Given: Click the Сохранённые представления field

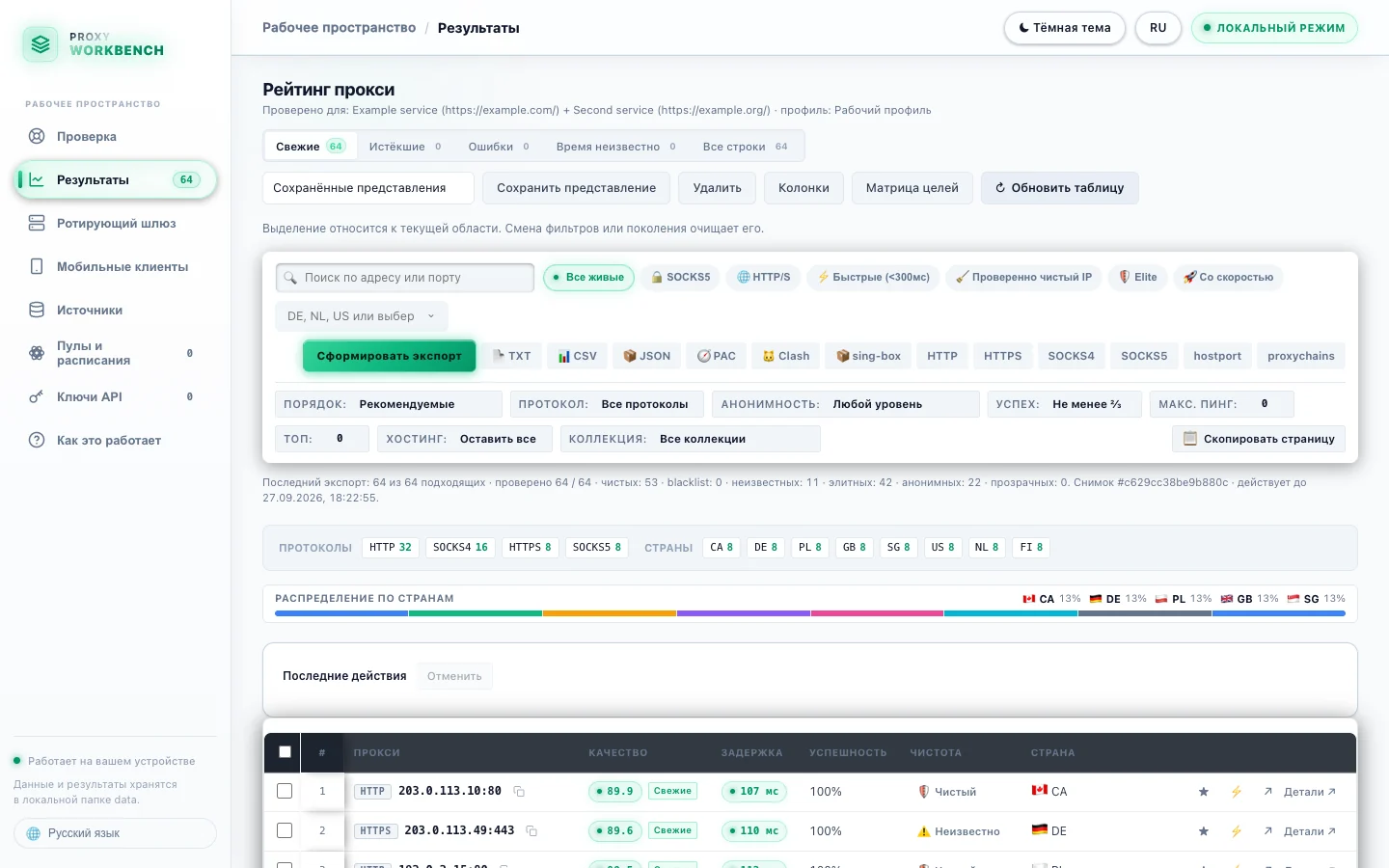Looking at the screenshot, I should tap(368, 188).
